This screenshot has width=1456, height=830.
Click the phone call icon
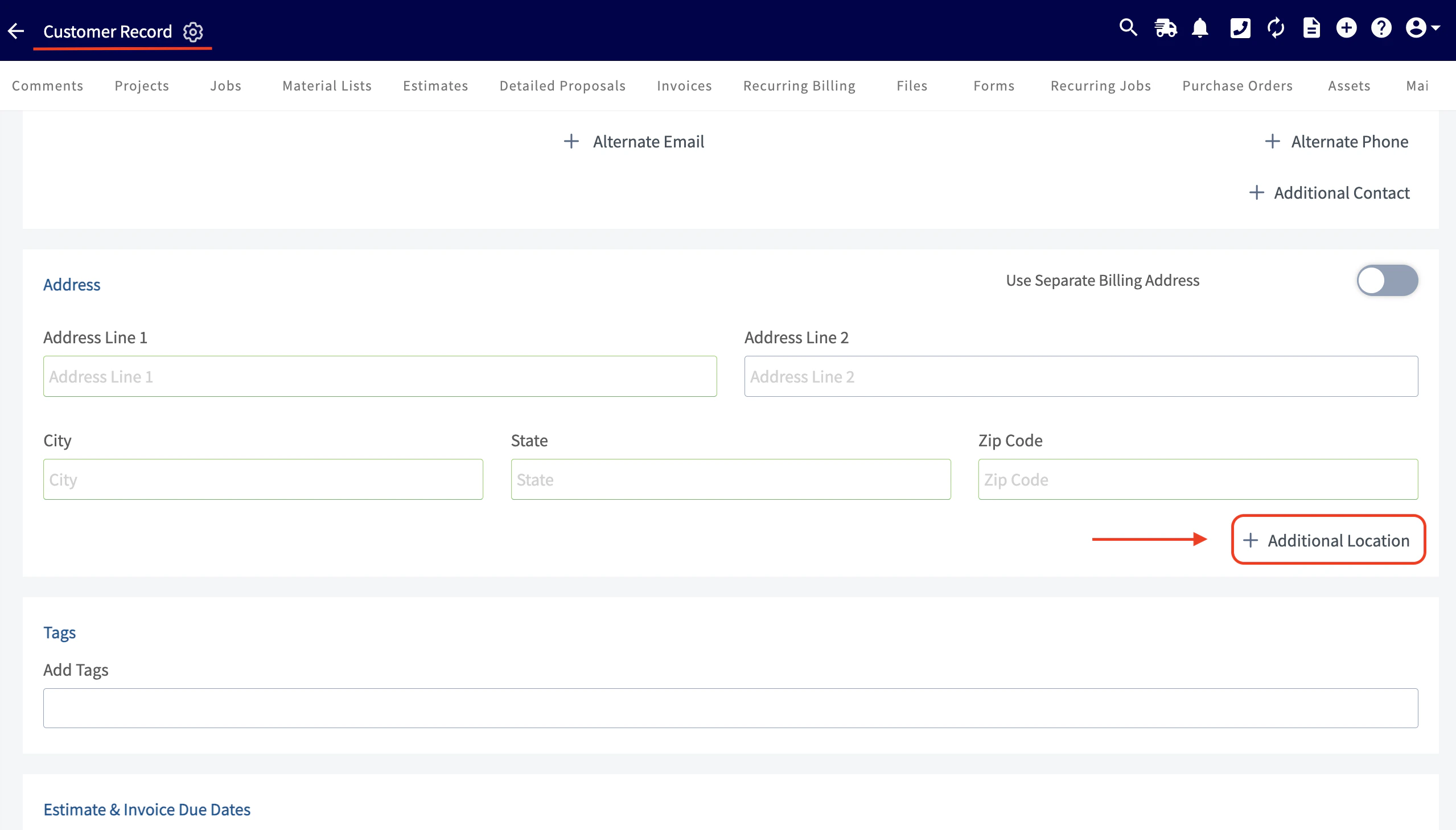click(1240, 28)
